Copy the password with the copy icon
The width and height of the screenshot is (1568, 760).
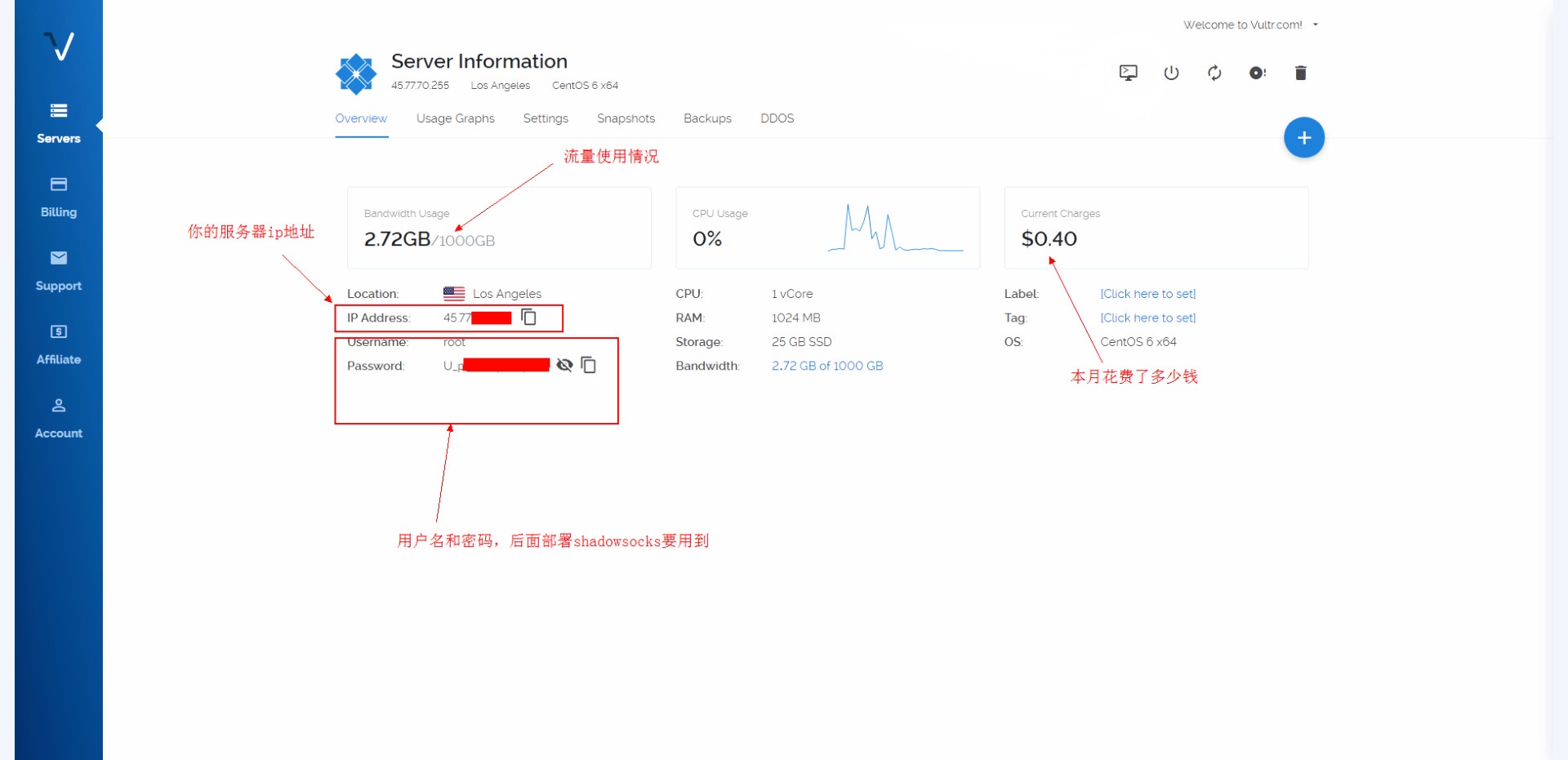pos(588,365)
